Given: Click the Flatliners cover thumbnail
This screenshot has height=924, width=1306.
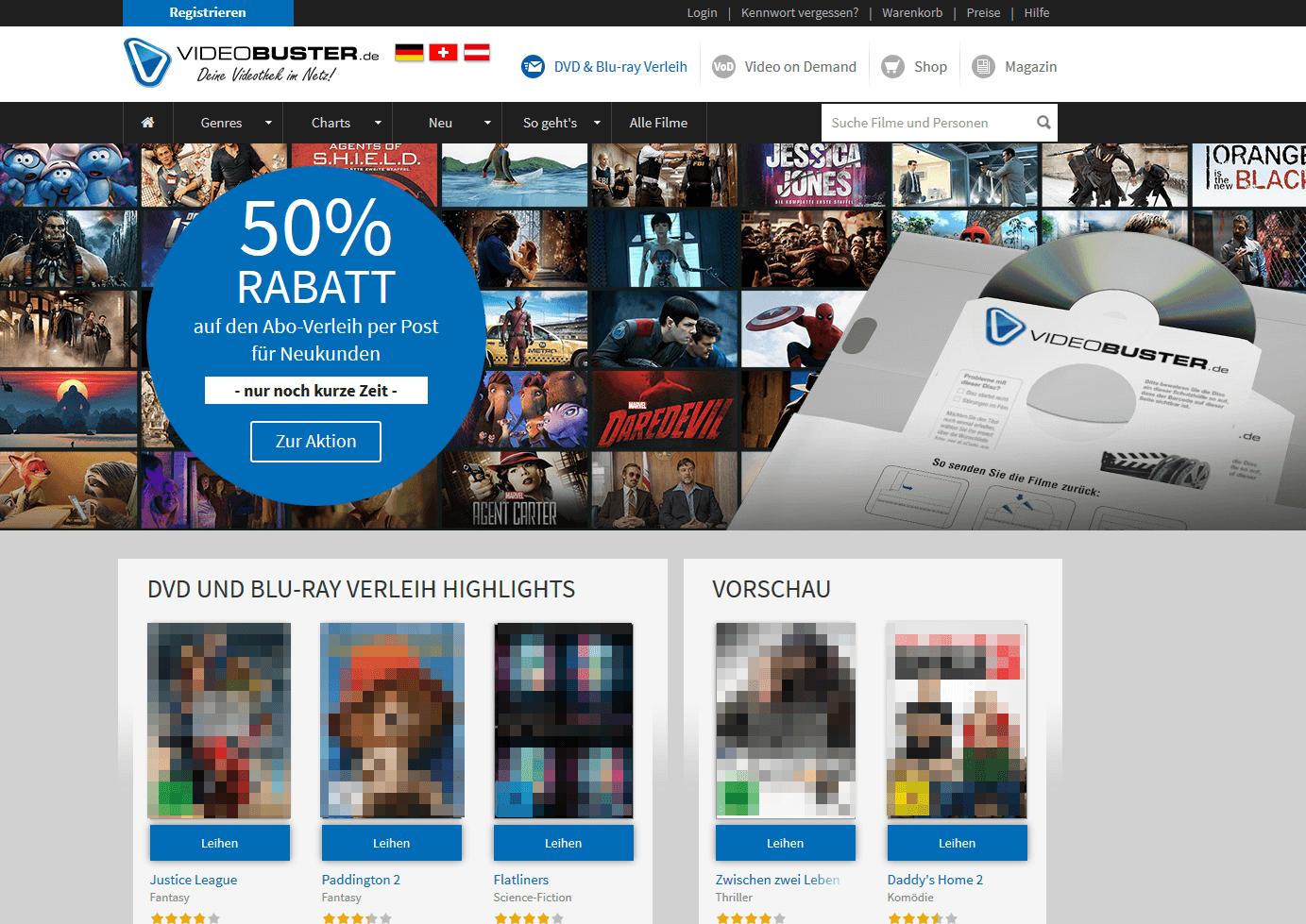Looking at the screenshot, I should (564, 720).
